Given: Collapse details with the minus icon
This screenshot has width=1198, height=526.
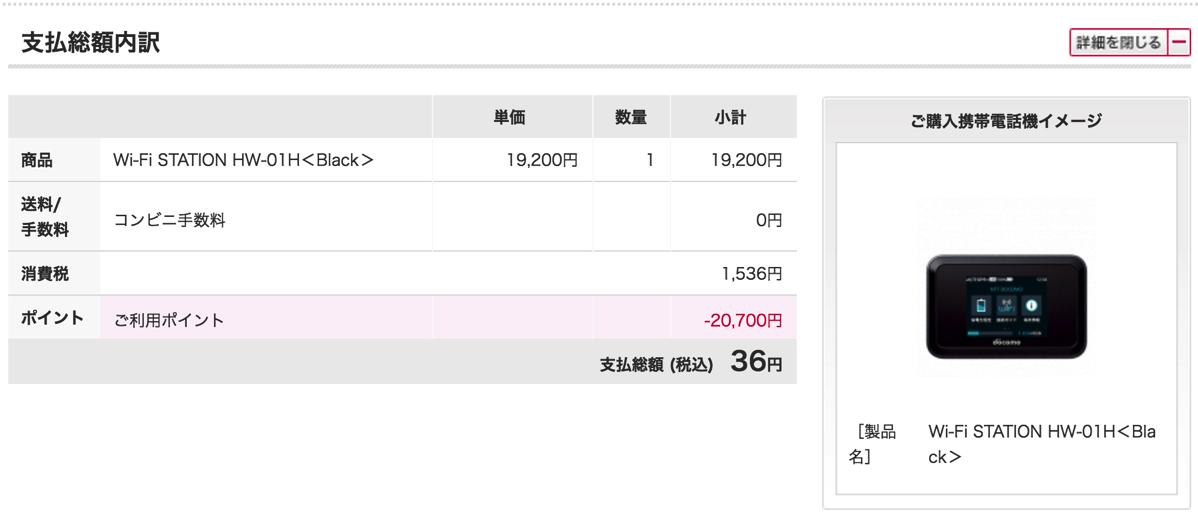Looking at the screenshot, I should pyautogui.click(x=1180, y=43).
